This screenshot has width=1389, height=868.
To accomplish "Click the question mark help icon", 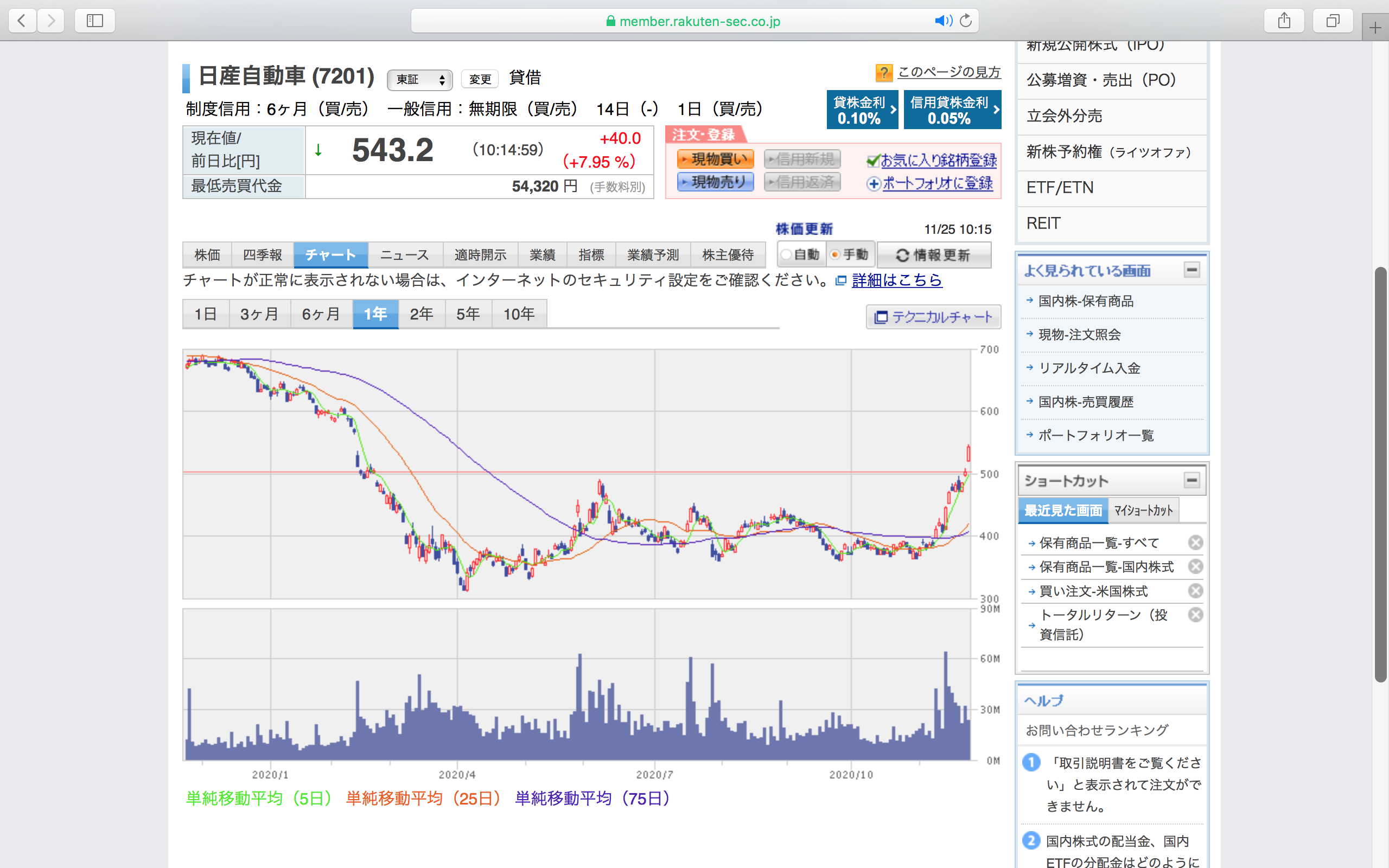I will [x=884, y=73].
